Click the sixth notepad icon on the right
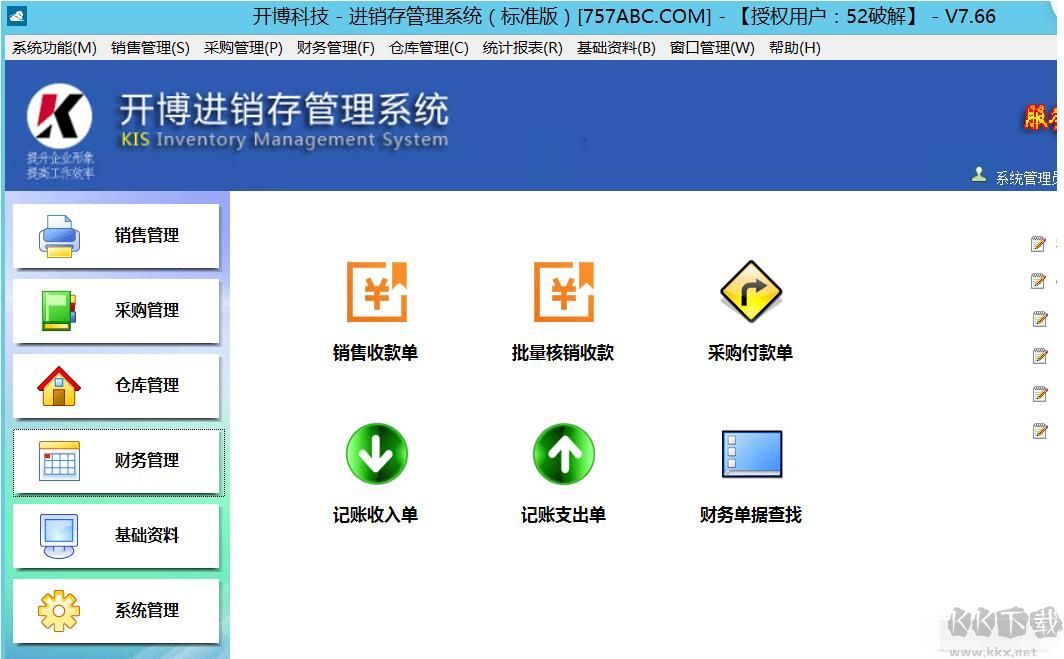This screenshot has width=1064, height=659. [1040, 431]
